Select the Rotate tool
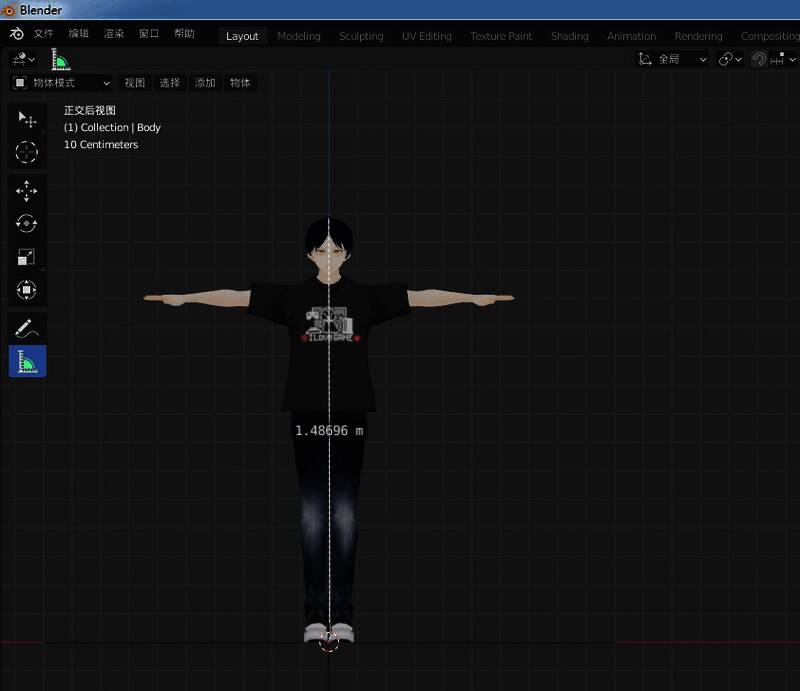 tap(27, 224)
